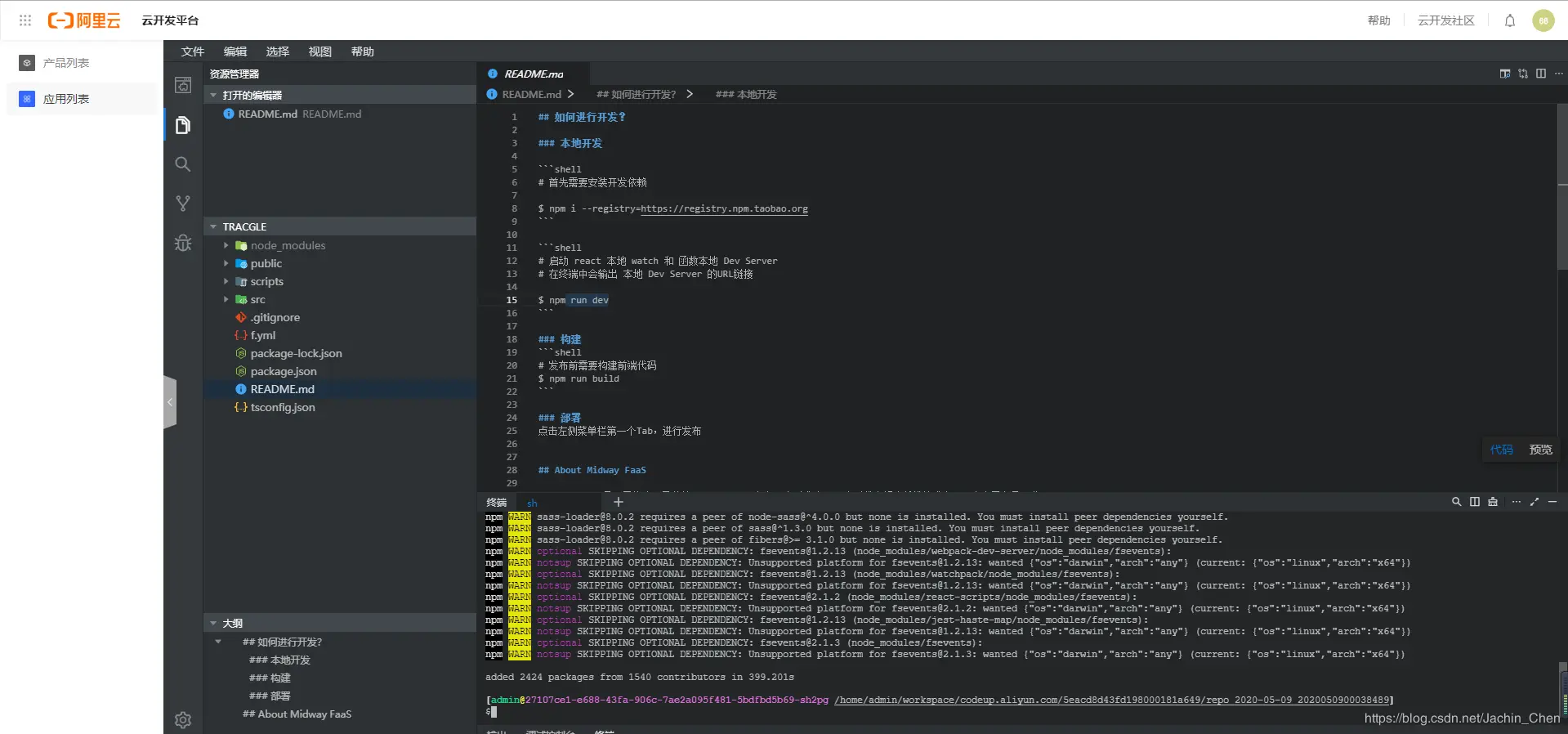Open the registry.npm.taobao.org link in editor
Image resolution: width=1568 pixels, height=734 pixels.
[x=724, y=208]
